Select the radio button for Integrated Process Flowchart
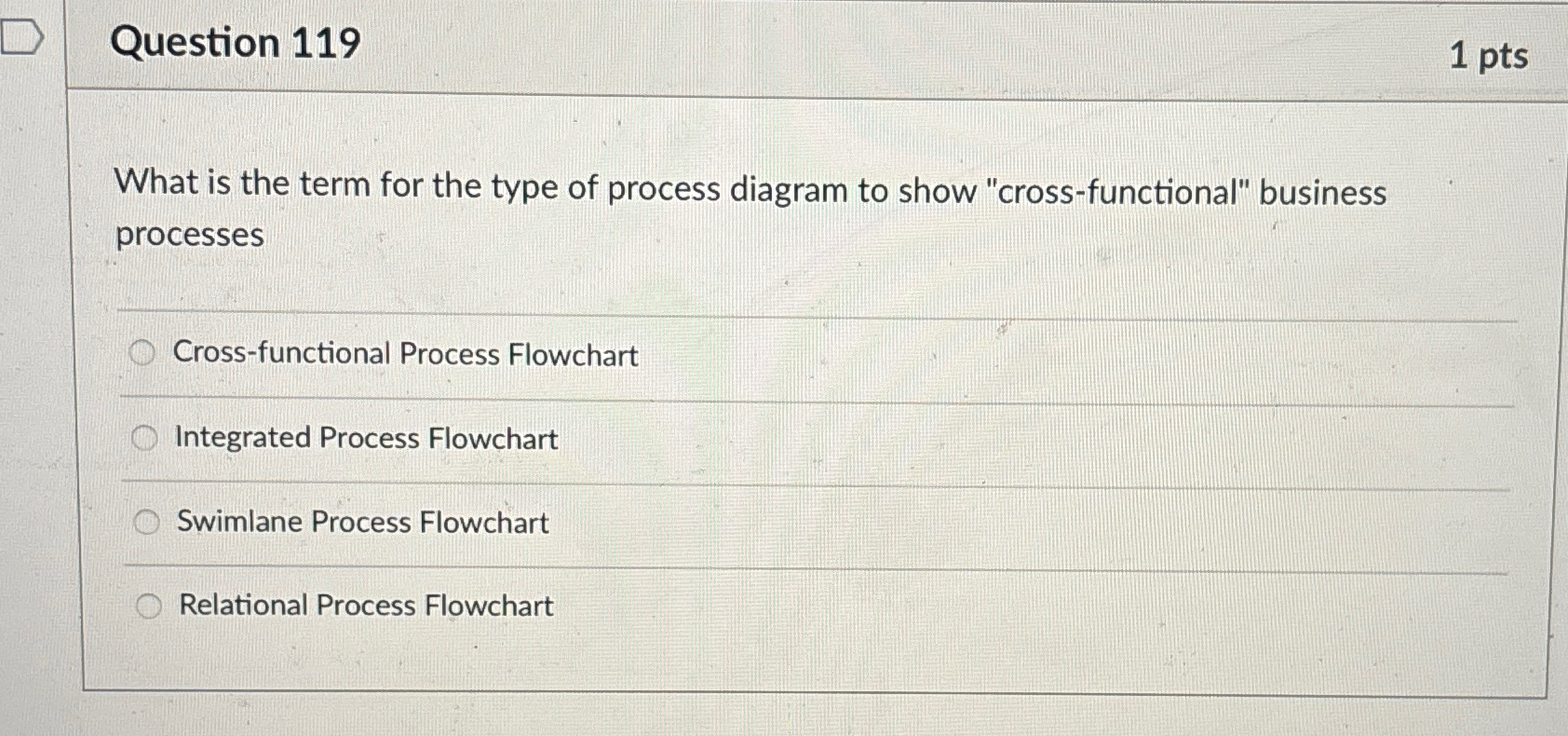Image resolution: width=1568 pixels, height=736 pixels. (x=144, y=437)
